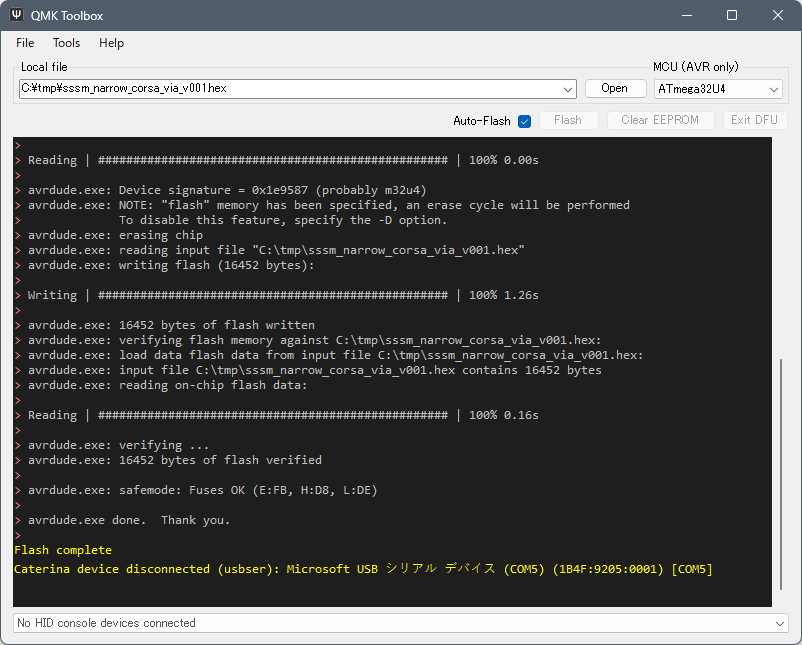Click the 'contains 16452 bytes' log line

[314, 370]
